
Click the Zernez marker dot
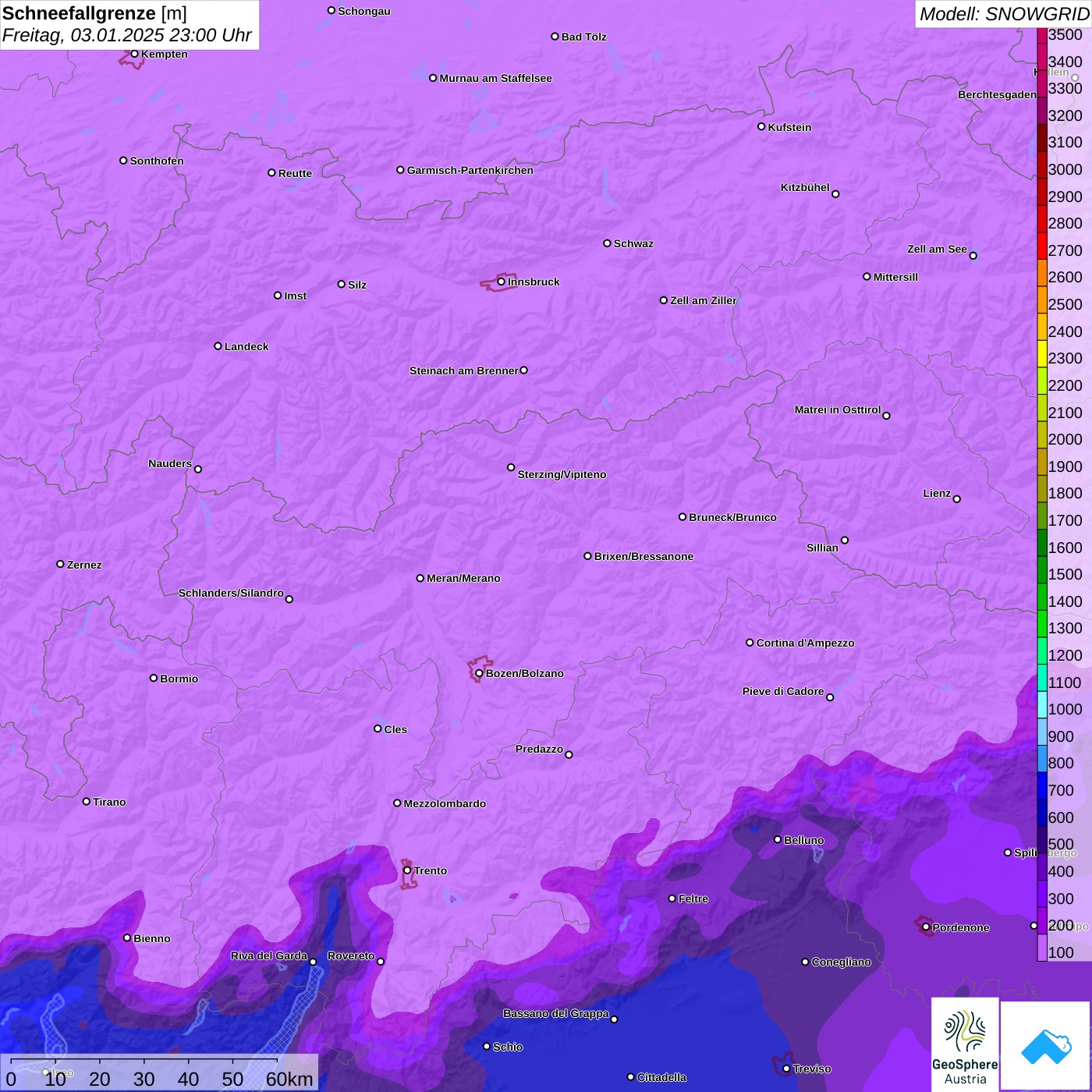60,564
